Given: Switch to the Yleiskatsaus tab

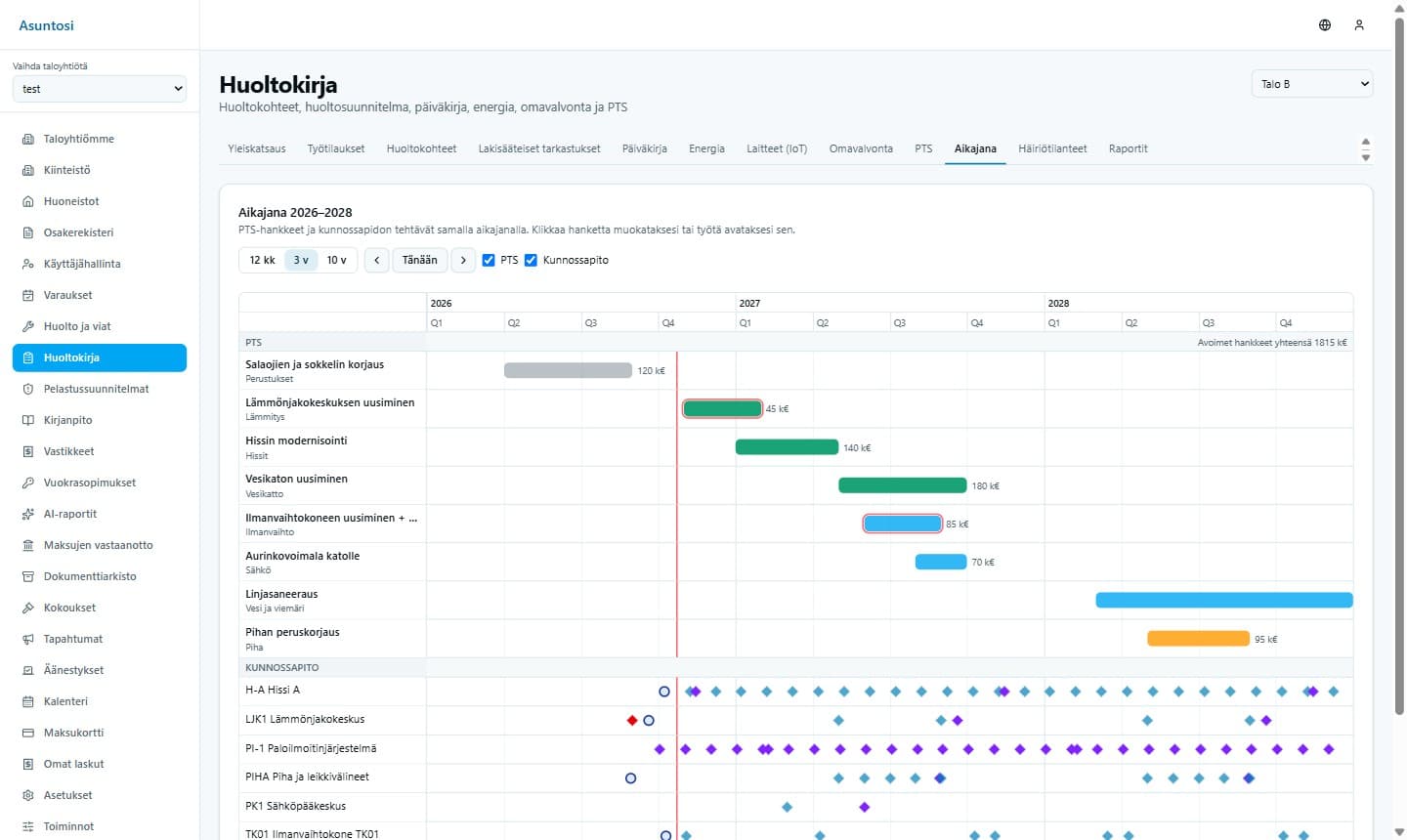Looking at the screenshot, I should coord(257,148).
